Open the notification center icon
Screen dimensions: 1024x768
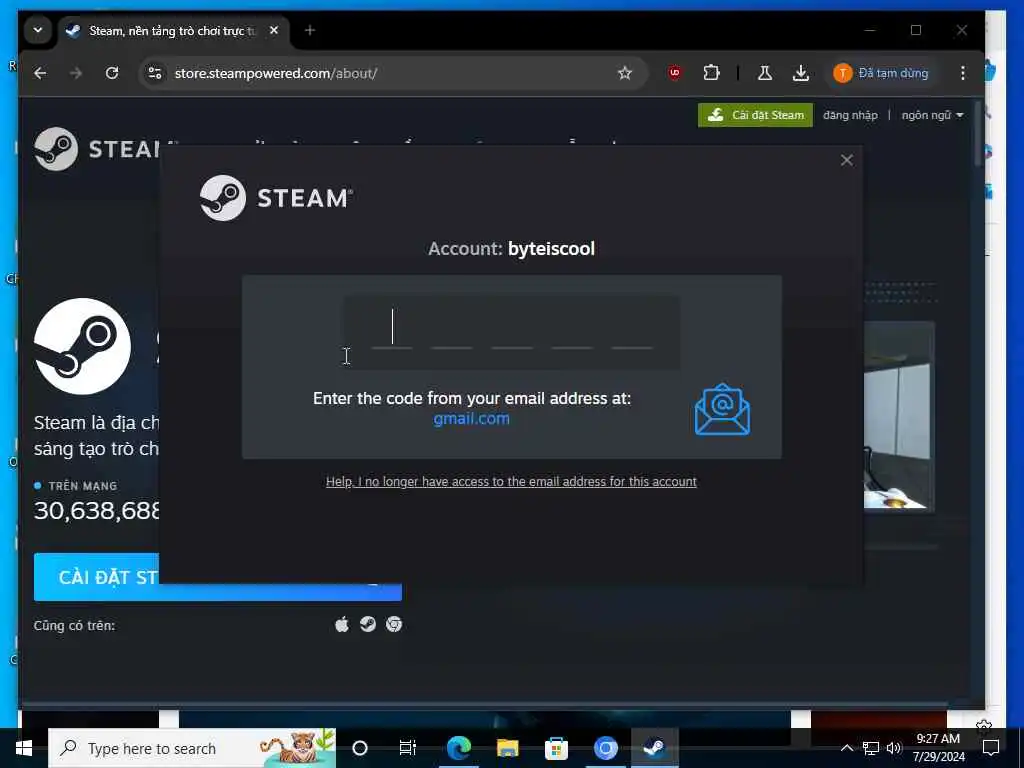click(991, 748)
